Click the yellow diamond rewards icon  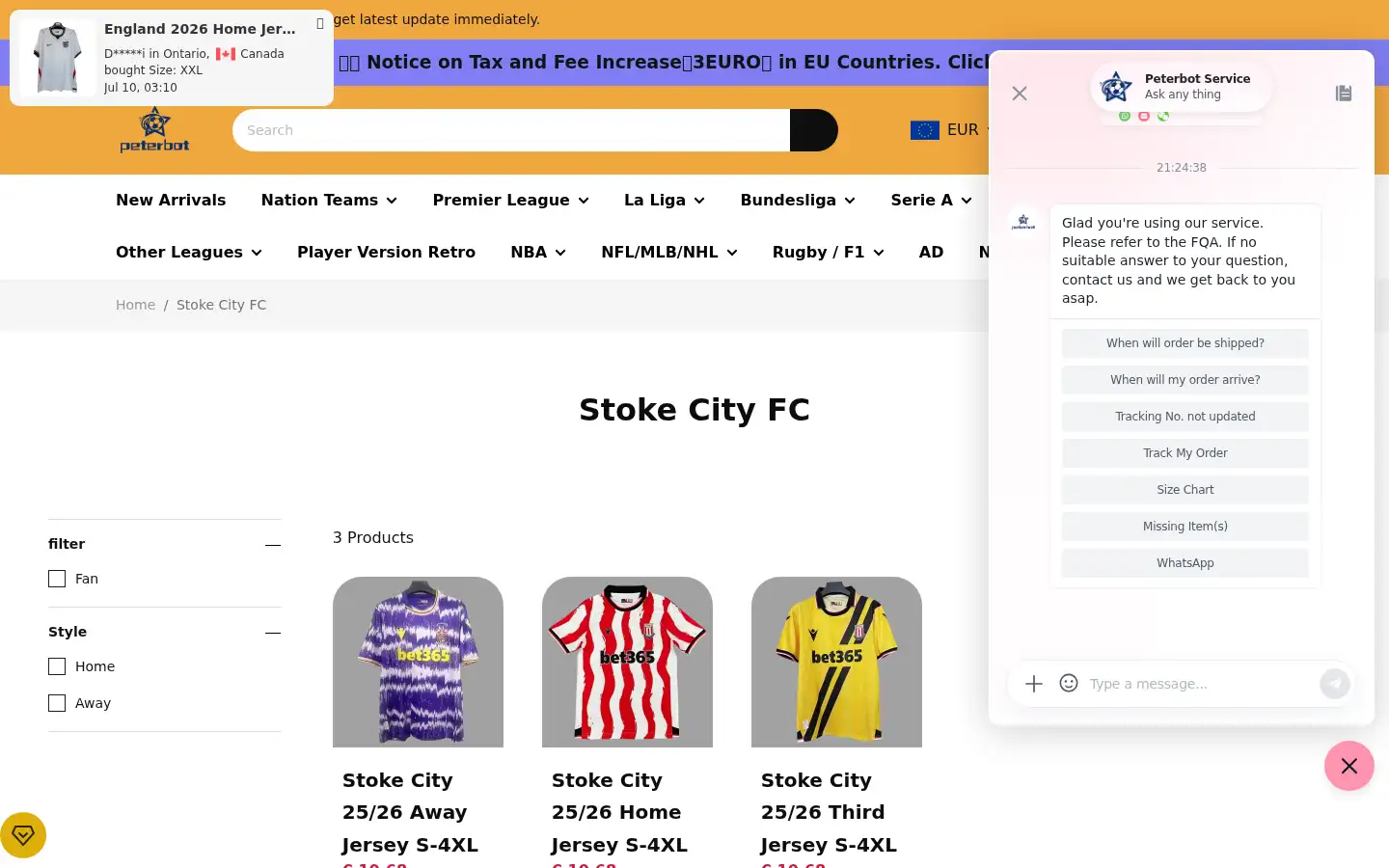point(23,835)
